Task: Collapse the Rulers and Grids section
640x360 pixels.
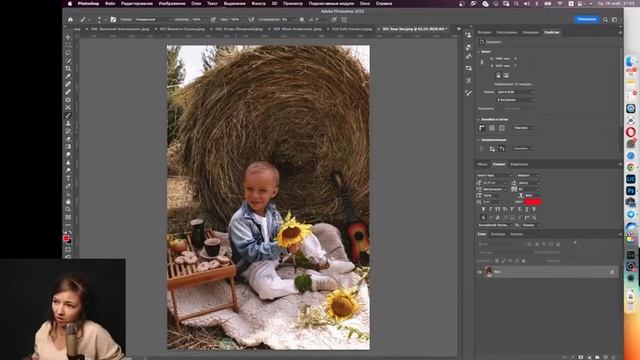Action: point(479,120)
